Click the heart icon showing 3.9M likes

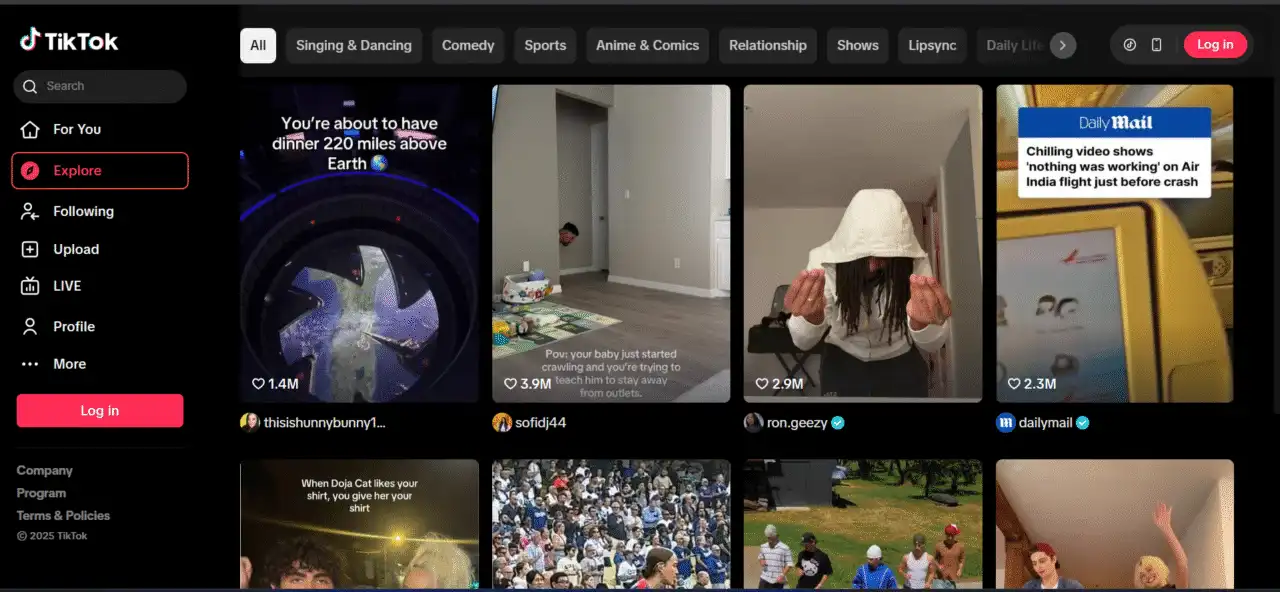tap(510, 384)
